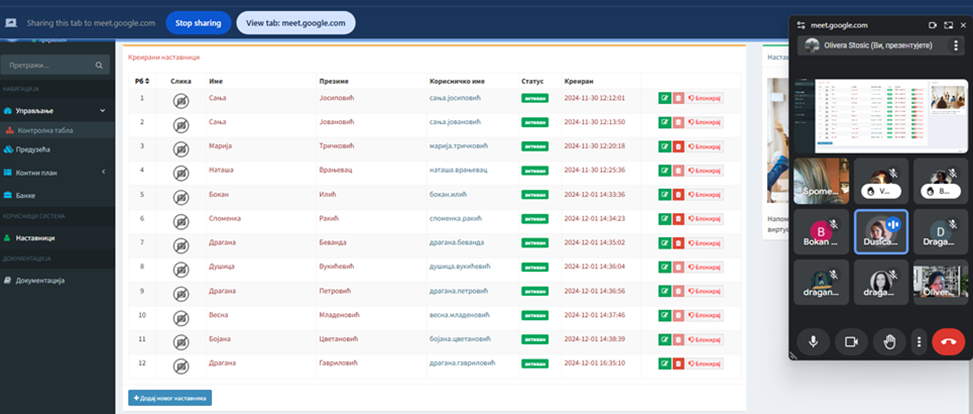Open Meet more options three-dot icon
This screenshot has width=973, height=414.
[x=918, y=342]
